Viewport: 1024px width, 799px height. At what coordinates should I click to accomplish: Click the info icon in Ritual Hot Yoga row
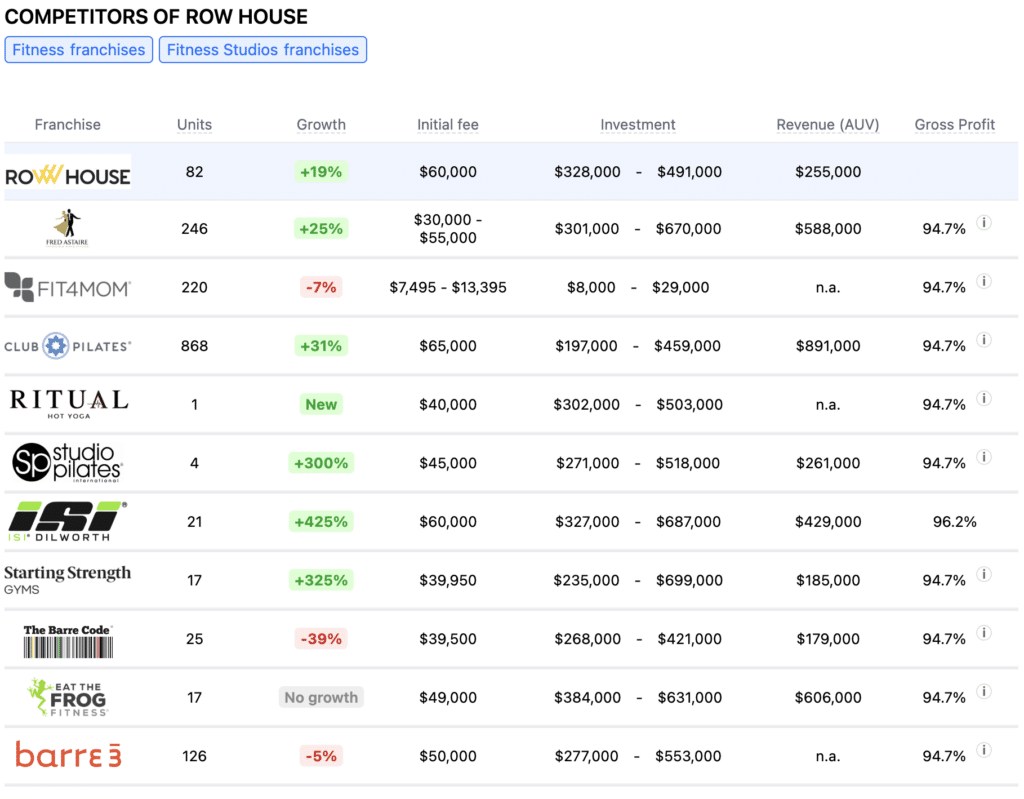[984, 399]
